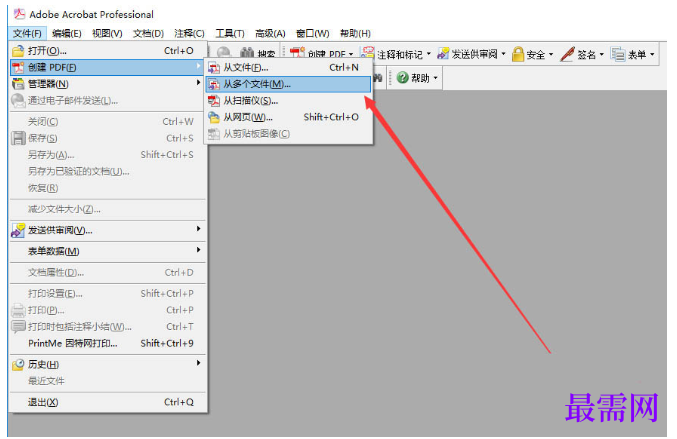Viewport: 677px width, 439px height.
Task: Expand the Forms toolbar dropdown arrow
Action: (x=652, y=54)
